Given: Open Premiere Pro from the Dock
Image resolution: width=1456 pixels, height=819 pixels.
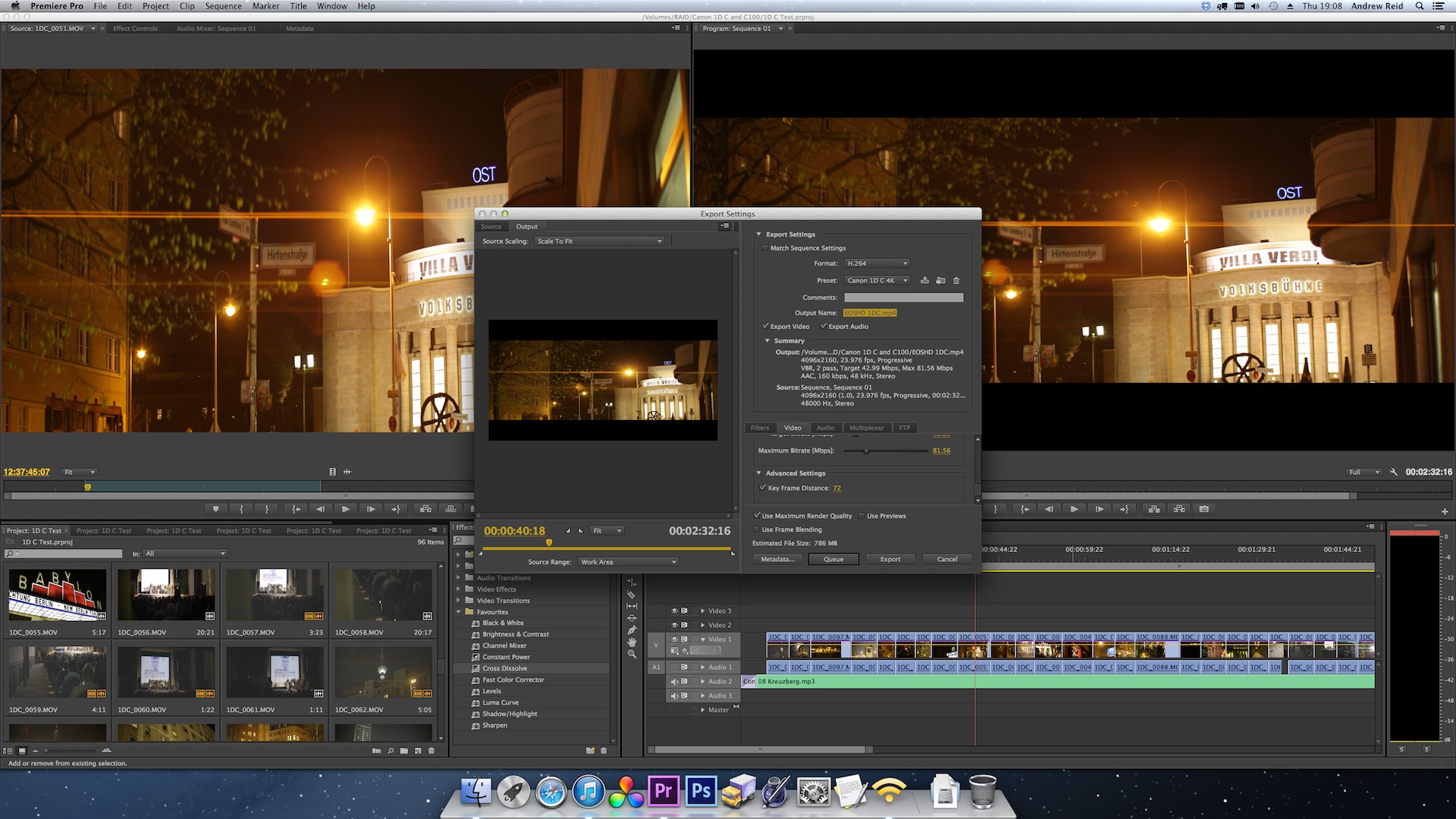Looking at the screenshot, I should (664, 792).
